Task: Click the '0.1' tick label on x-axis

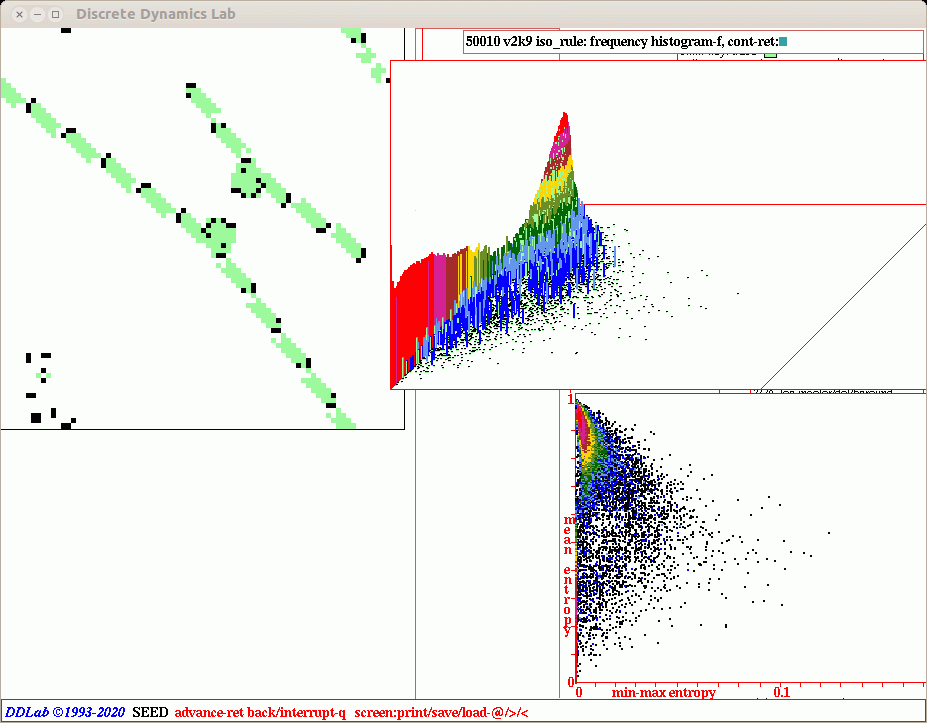Action: click(782, 692)
